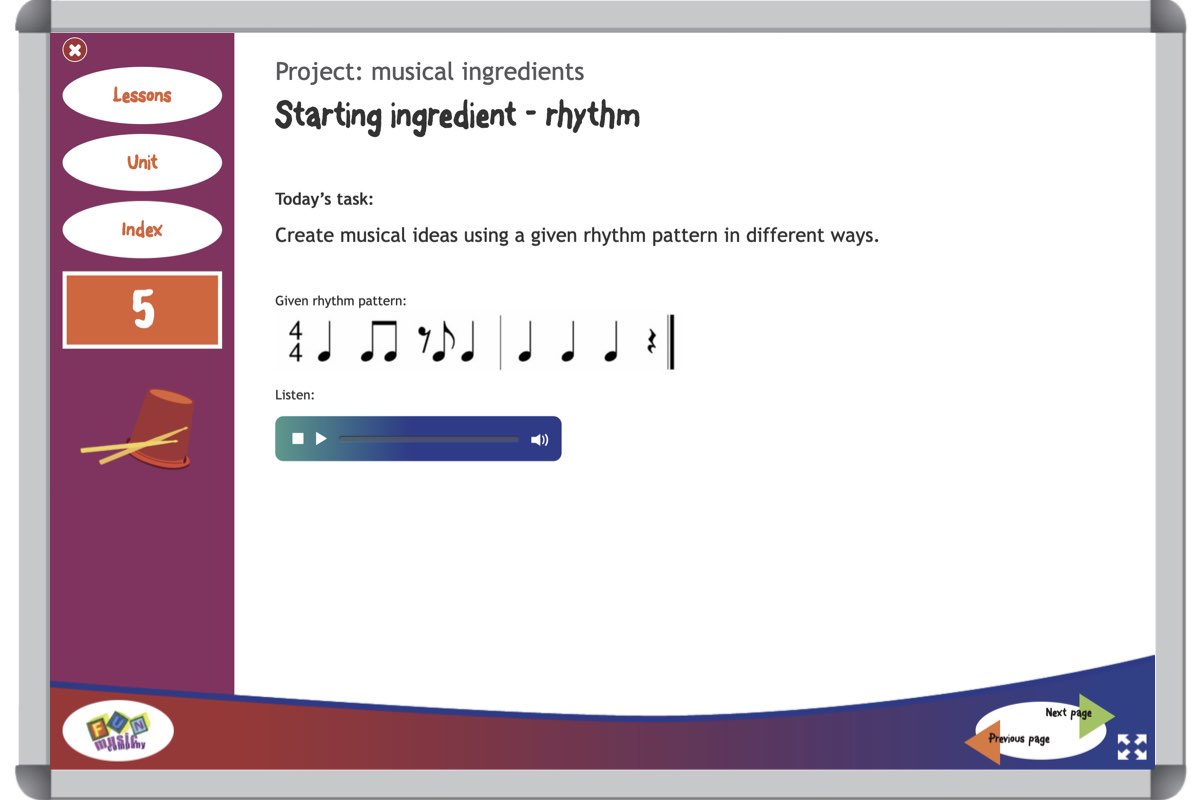1200x800 pixels.
Task: Click the beamed eighth notes pair
Action: pyautogui.click(x=379, y=342)
